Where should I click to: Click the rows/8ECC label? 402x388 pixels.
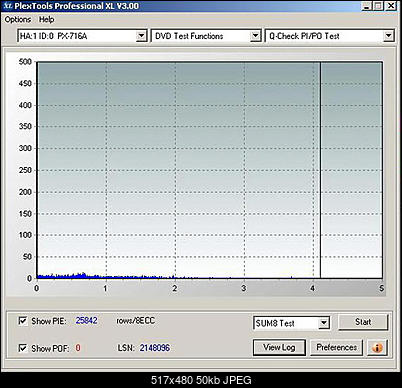(x=135, y=321)
